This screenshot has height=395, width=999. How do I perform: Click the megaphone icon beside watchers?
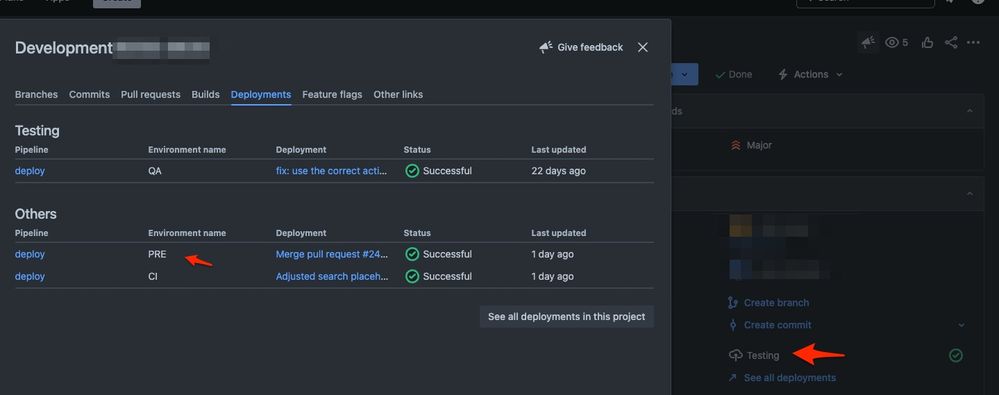[x=868, y=43]
